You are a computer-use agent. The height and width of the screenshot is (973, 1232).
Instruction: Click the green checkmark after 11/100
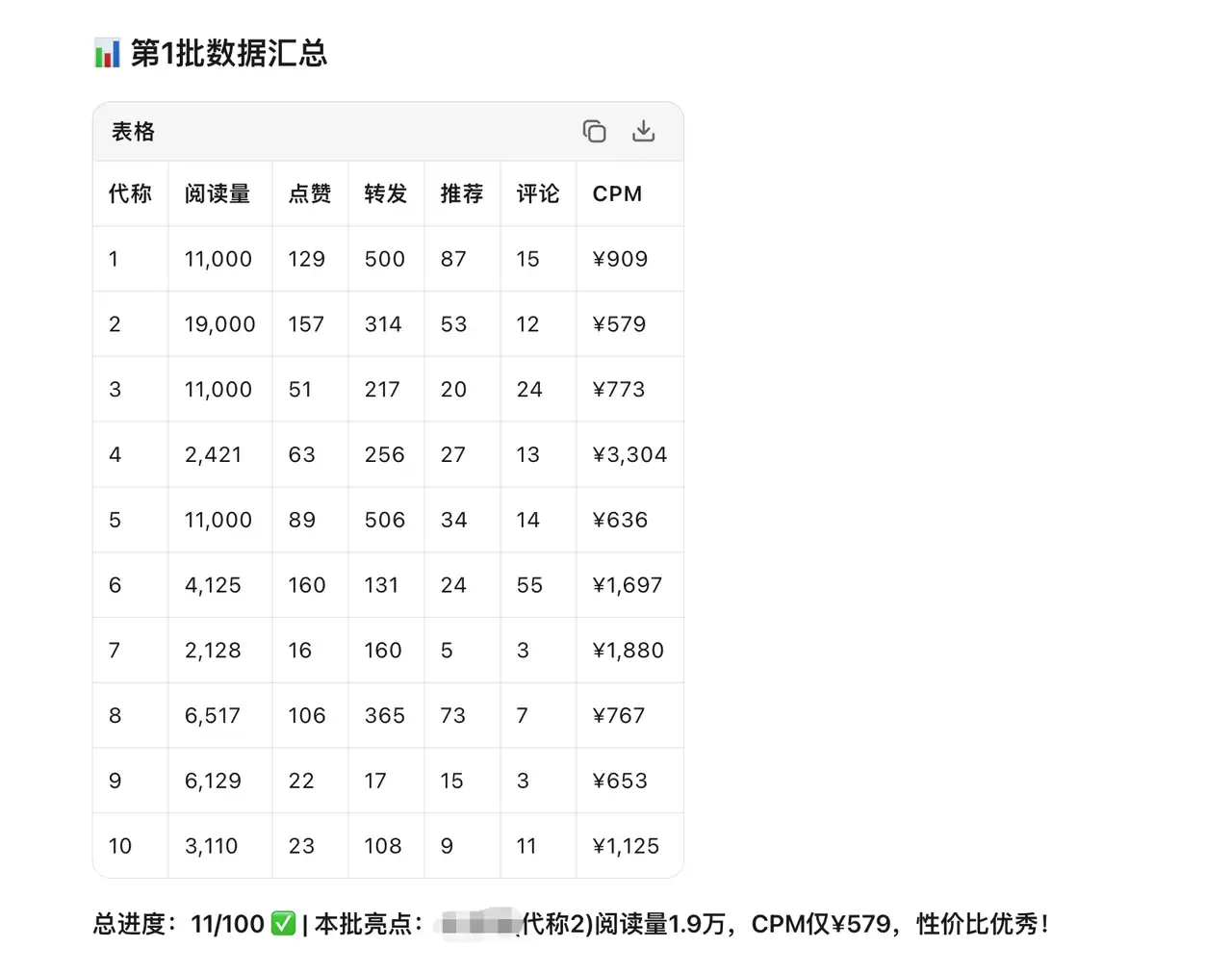(283, 924)
